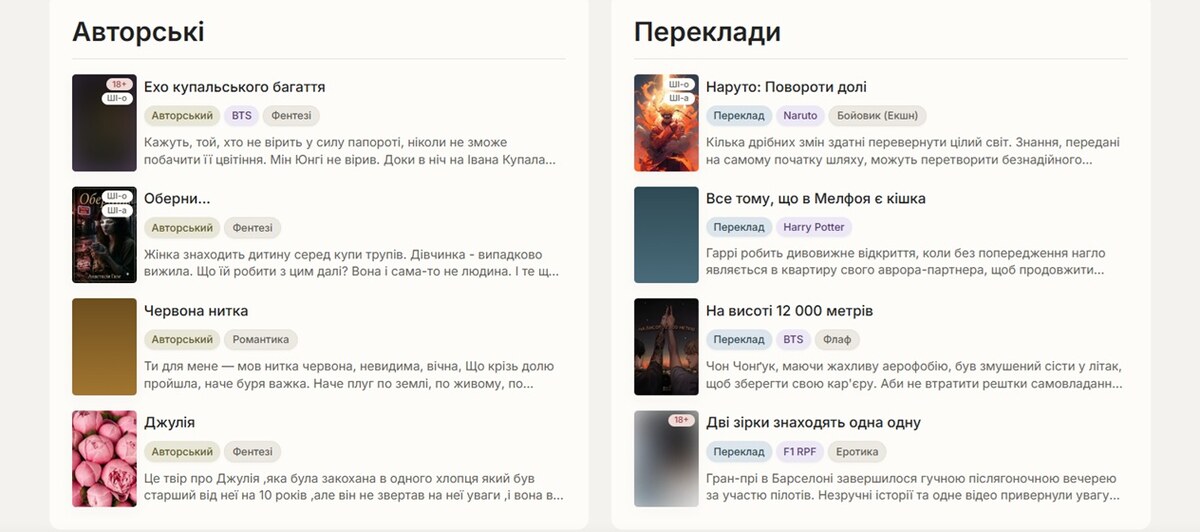This screenshot has width=1200, height=532.
Task: Open the story titled 'Джулія'
Action: pos(169,423)
